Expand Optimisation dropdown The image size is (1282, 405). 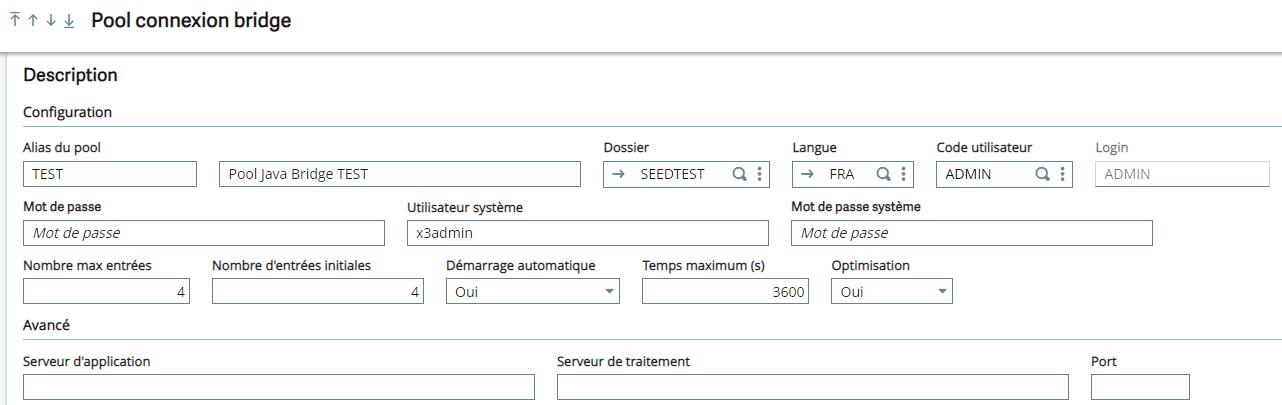click(x=942, y=292)
